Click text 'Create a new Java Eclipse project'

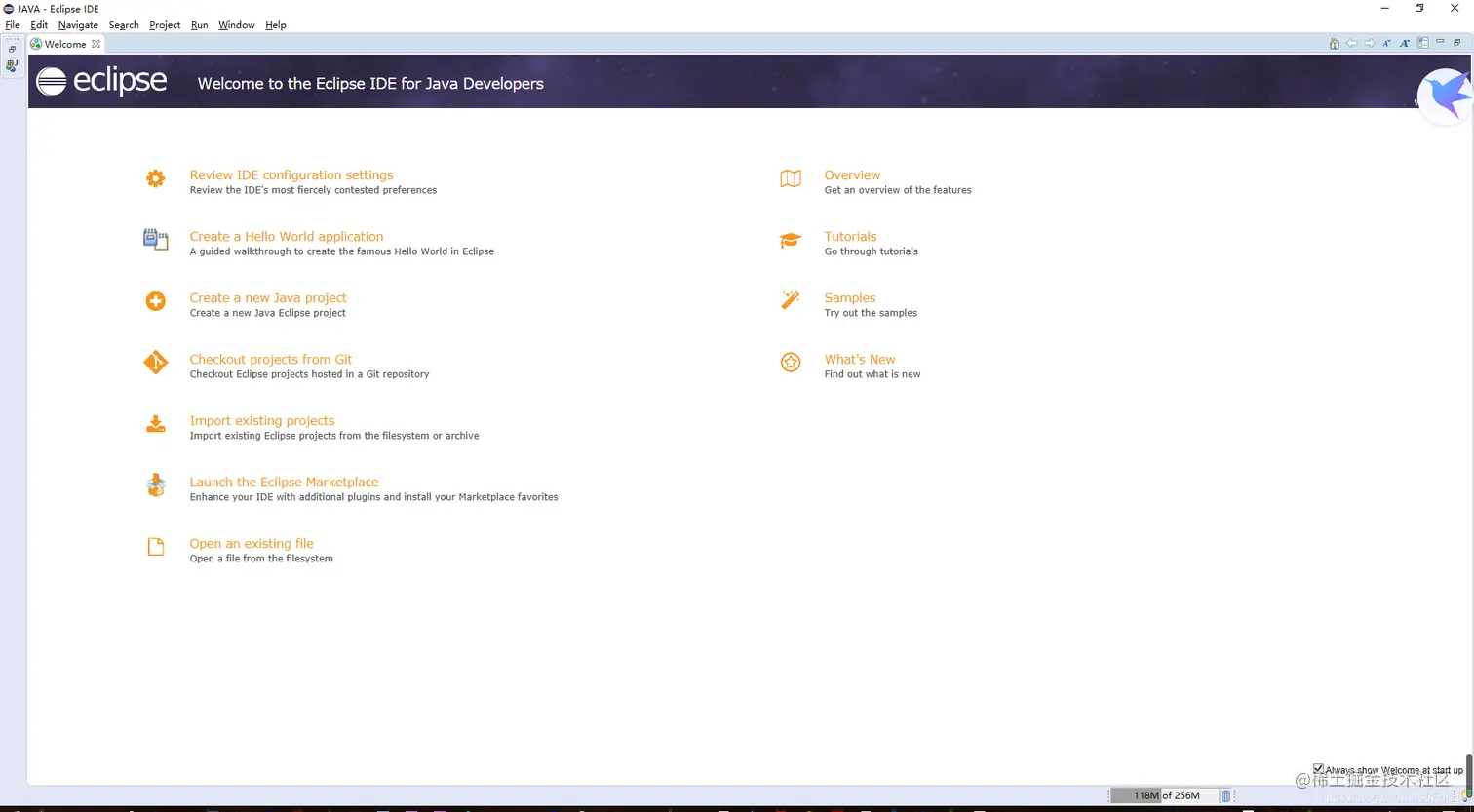click(x=268, y=313)
